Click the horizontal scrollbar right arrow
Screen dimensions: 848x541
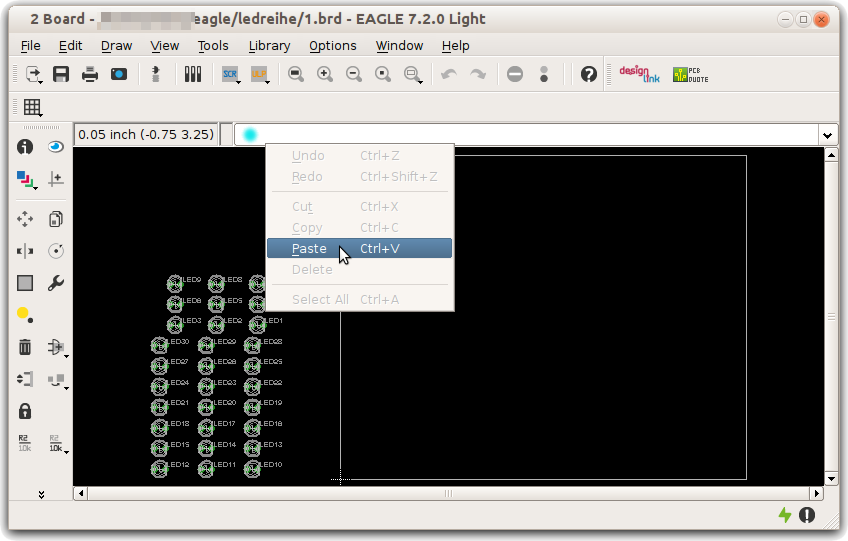pos(816,493)
